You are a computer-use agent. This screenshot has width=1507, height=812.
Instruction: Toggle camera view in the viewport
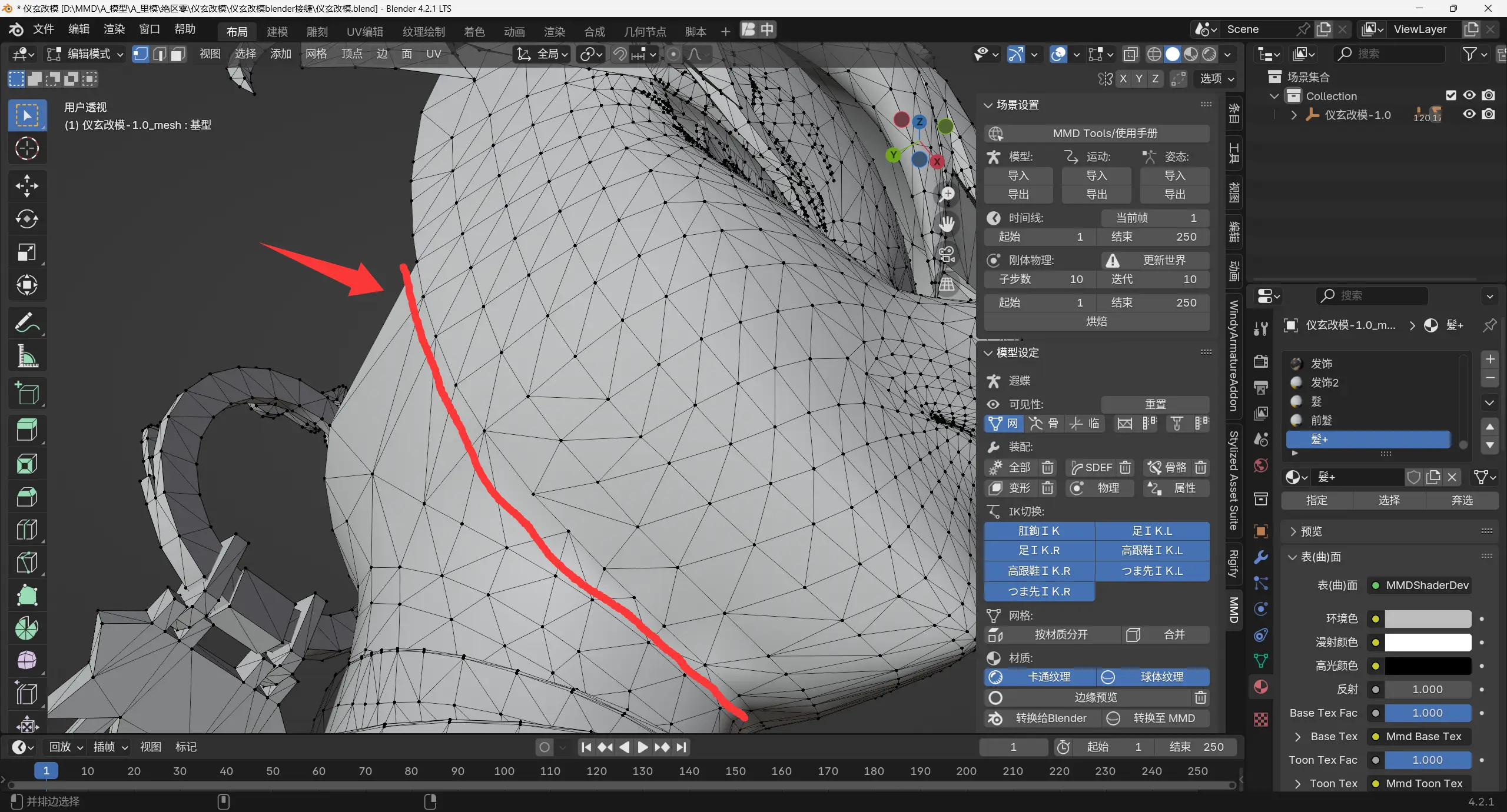pyautogui.click(x=947, y=254)
